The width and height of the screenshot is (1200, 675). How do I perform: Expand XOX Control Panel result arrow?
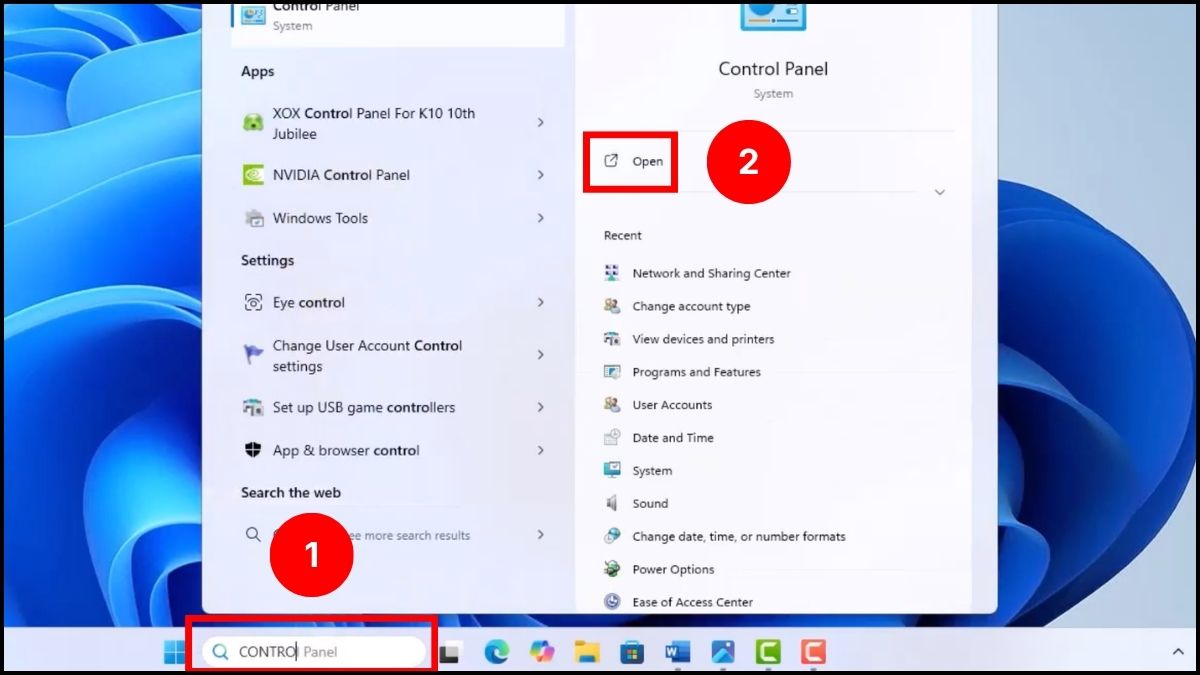(541, 122)
